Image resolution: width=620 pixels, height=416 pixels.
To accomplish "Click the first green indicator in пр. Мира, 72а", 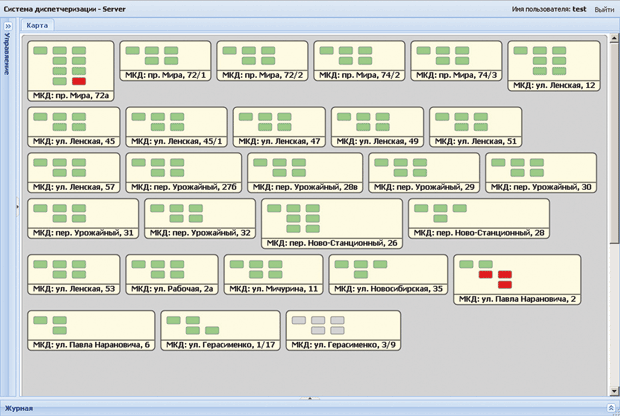I will click(40, 51).
